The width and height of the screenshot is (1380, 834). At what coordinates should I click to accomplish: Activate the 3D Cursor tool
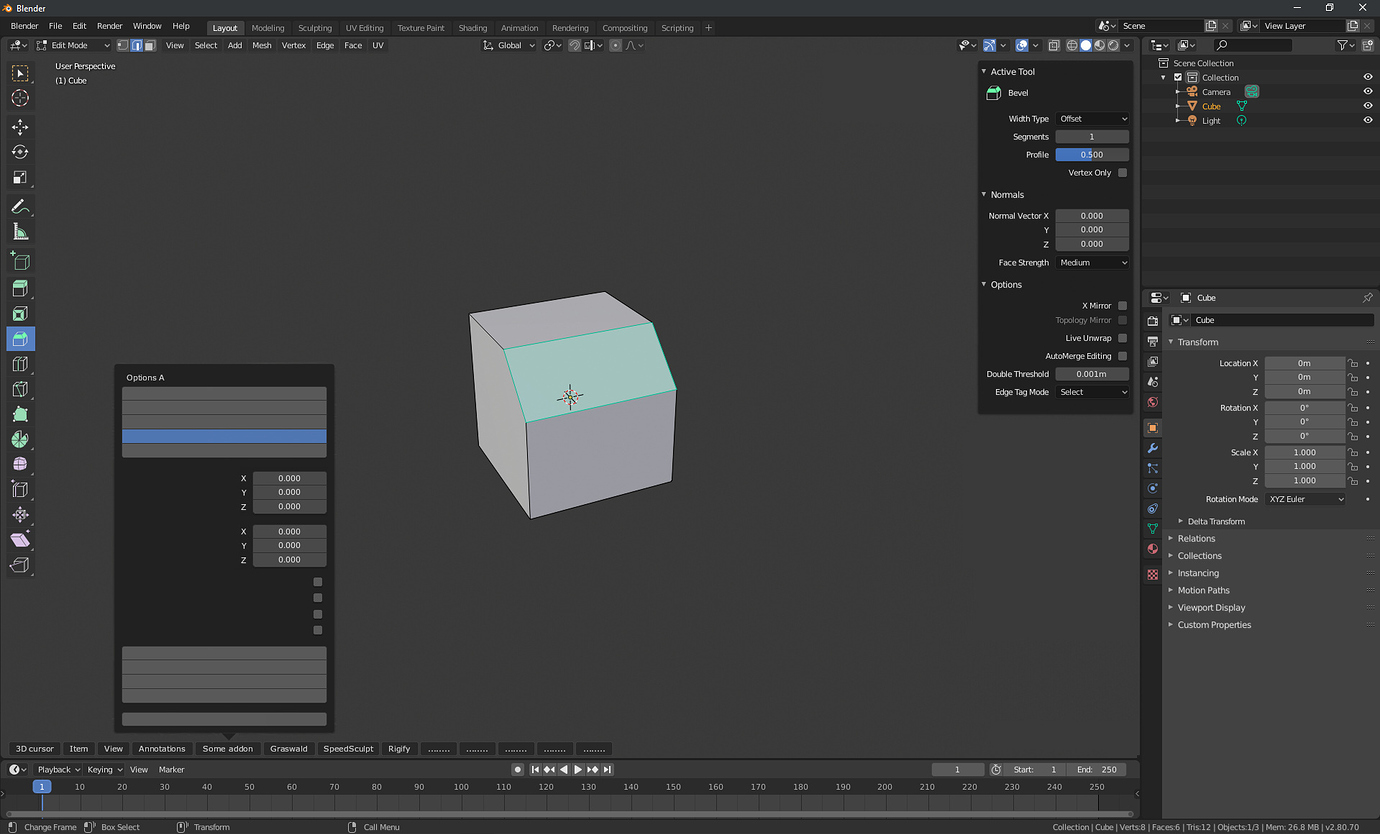[20, 98]
